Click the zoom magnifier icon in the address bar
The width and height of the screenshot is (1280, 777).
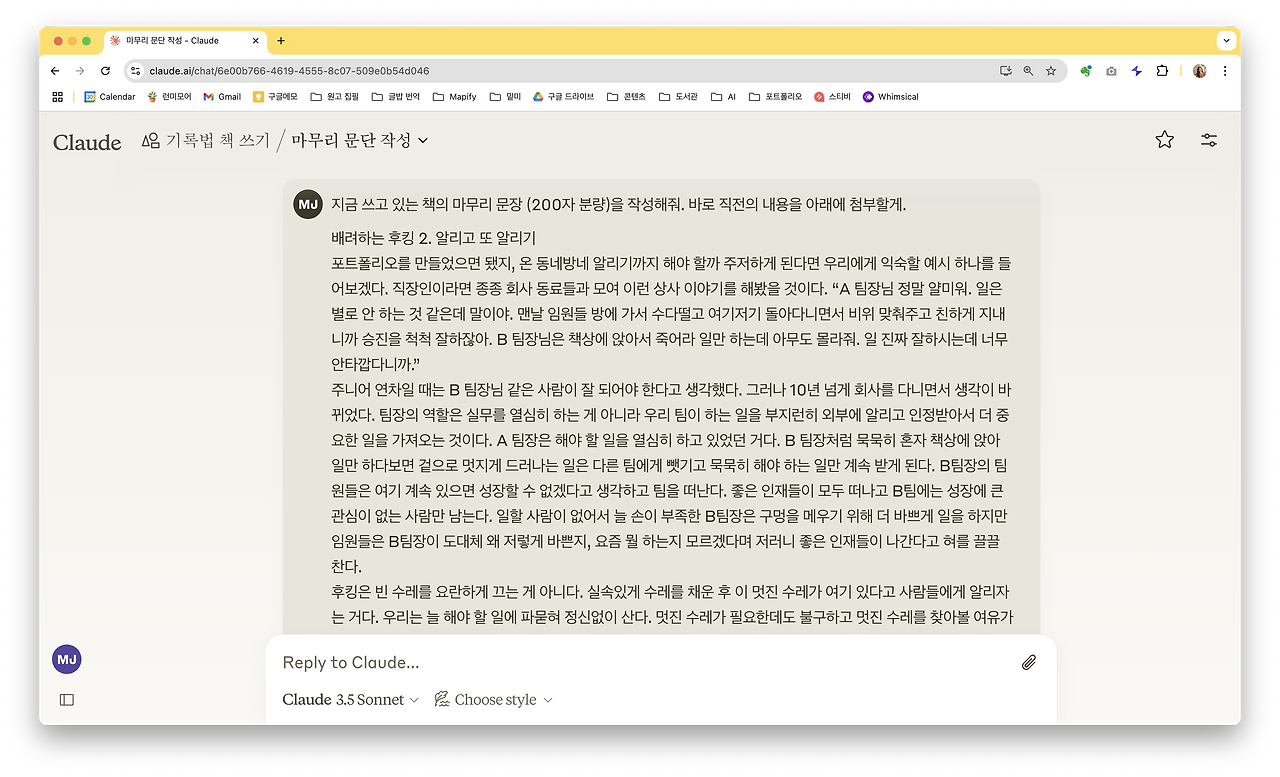1028,71
